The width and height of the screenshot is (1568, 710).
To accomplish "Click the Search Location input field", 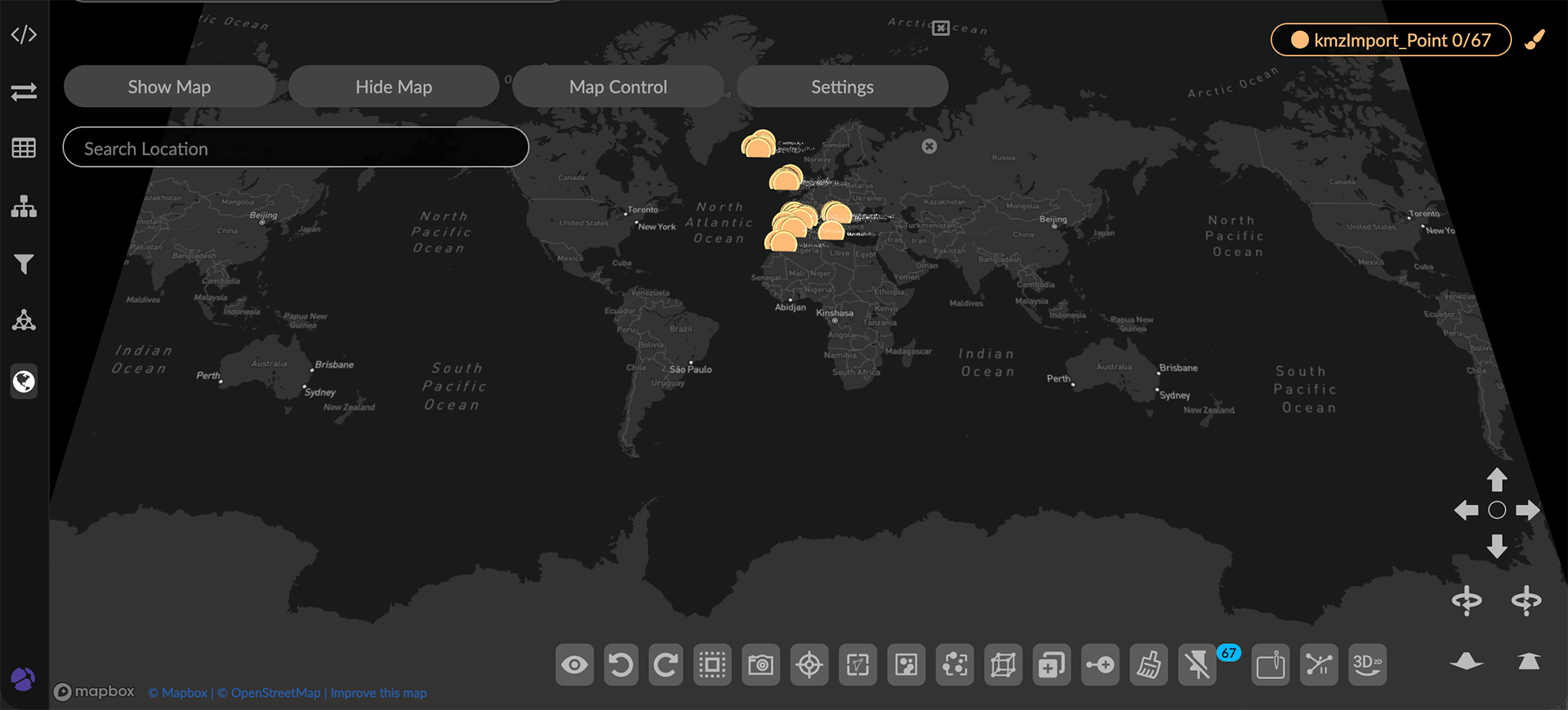I will coord(296,148).
